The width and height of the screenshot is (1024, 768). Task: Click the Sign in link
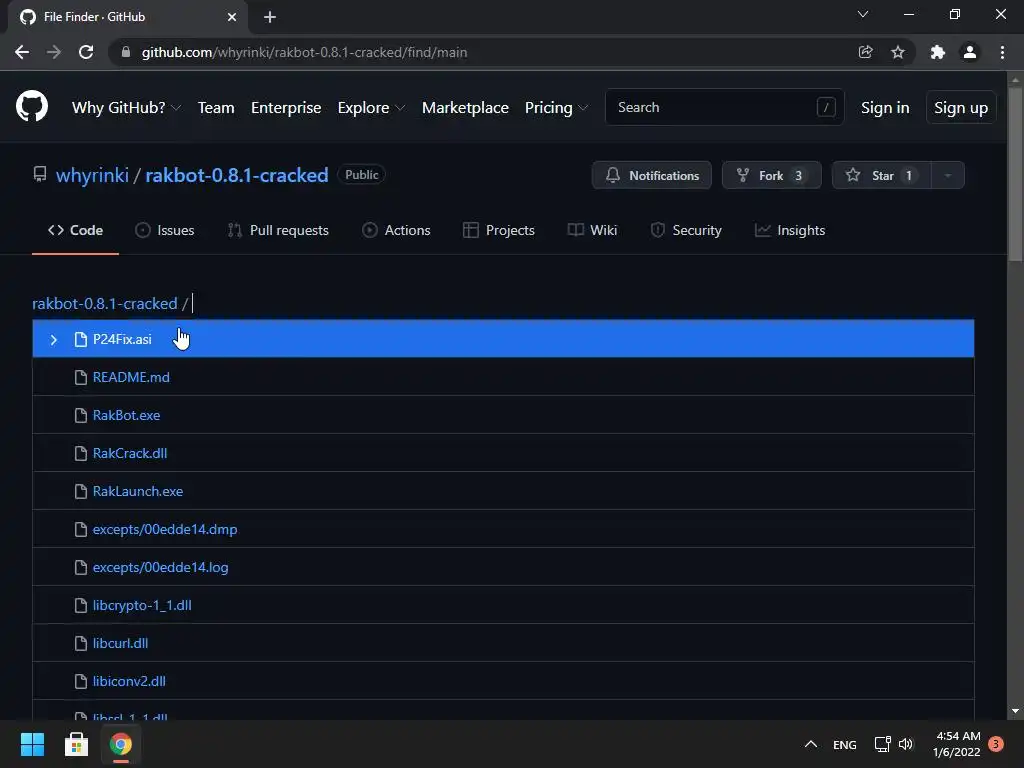[885, 108]
